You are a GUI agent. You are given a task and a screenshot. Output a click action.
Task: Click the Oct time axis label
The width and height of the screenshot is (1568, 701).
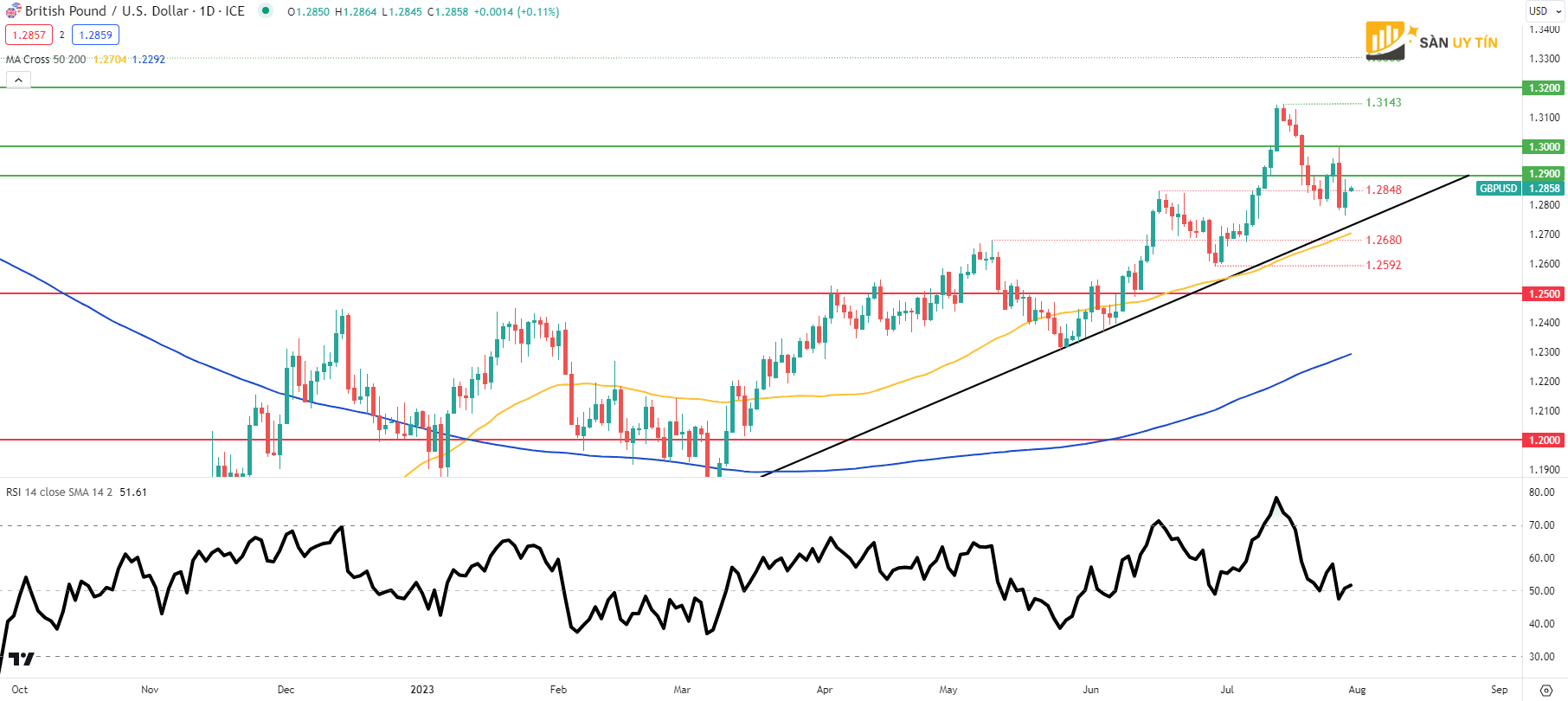tap(20, 690)
